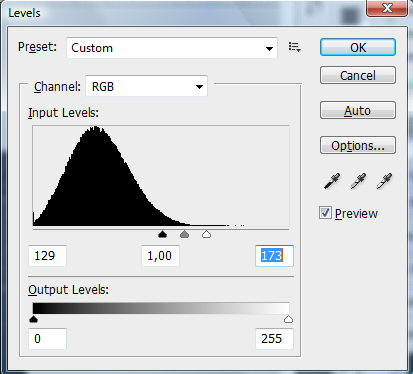
Task: Click the input midtone gray slider
Action: point(184,234)
